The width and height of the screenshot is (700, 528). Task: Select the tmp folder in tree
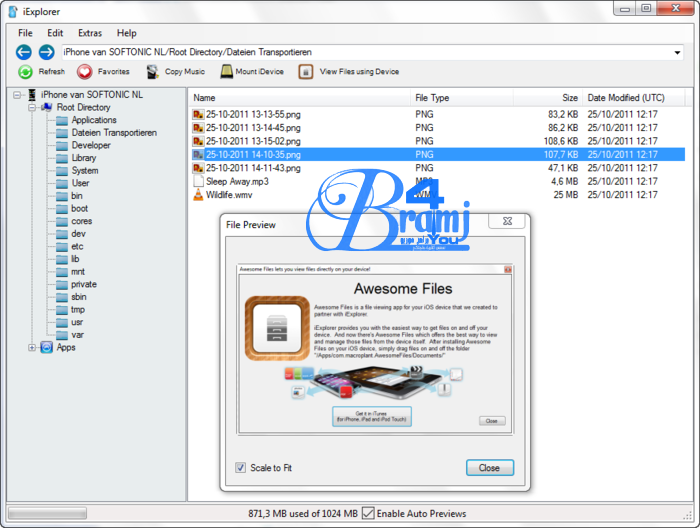click(x=78, y=310)
